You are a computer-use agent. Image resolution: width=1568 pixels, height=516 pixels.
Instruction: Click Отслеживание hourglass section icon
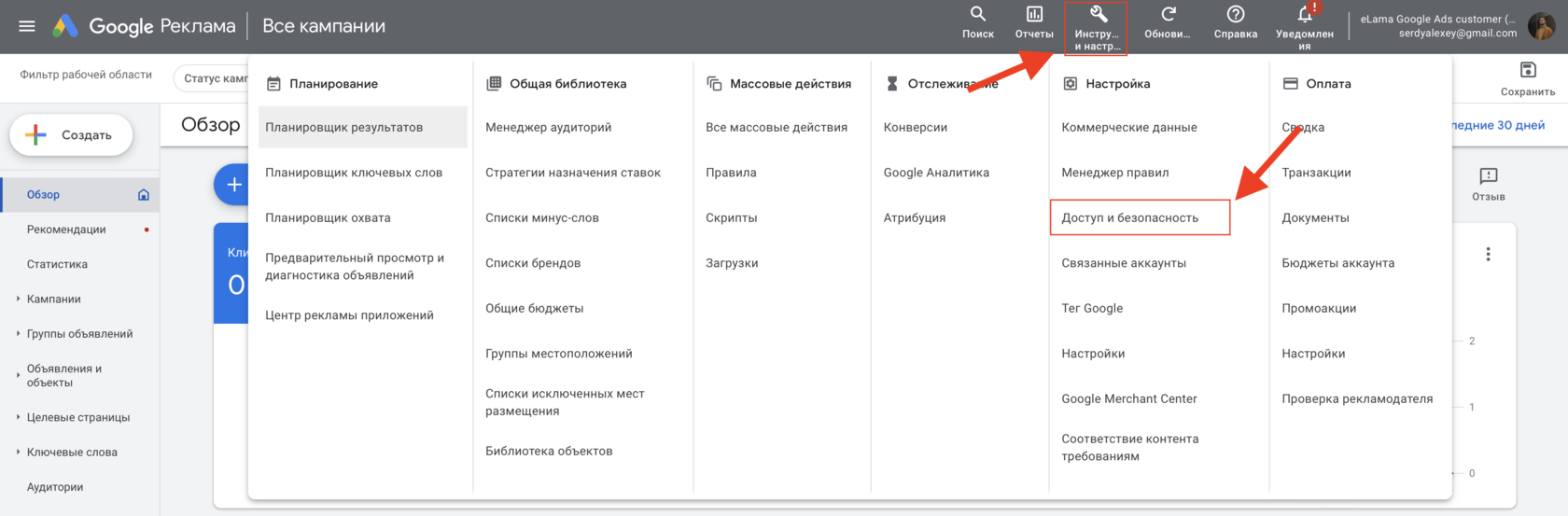892,84
